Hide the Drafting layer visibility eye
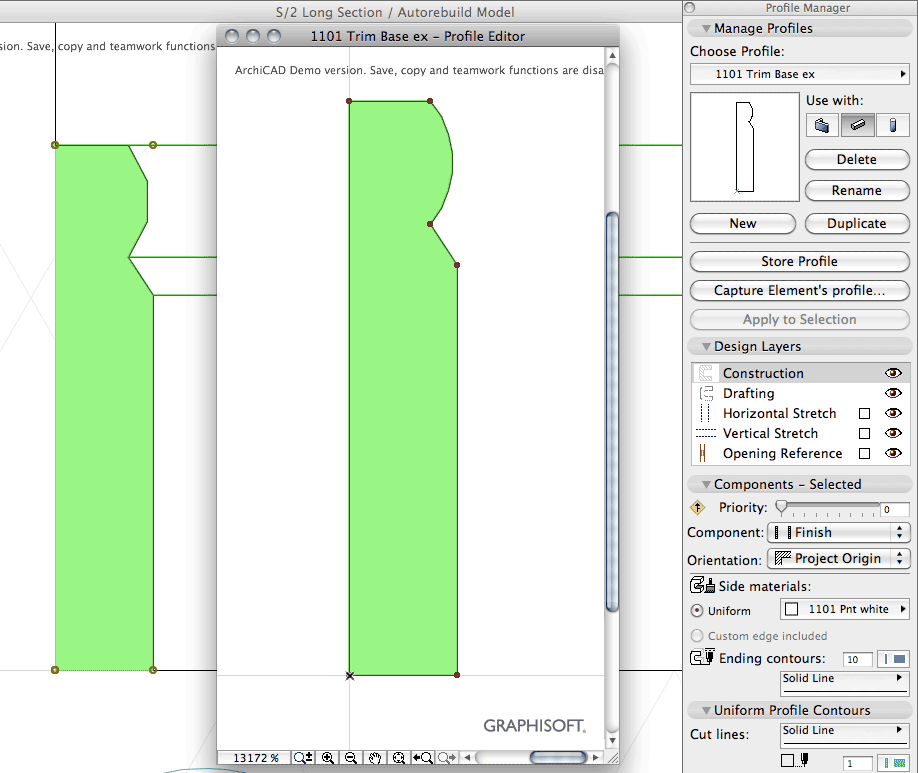The width and height of the screenshot is (918, 773). (892, 393)
